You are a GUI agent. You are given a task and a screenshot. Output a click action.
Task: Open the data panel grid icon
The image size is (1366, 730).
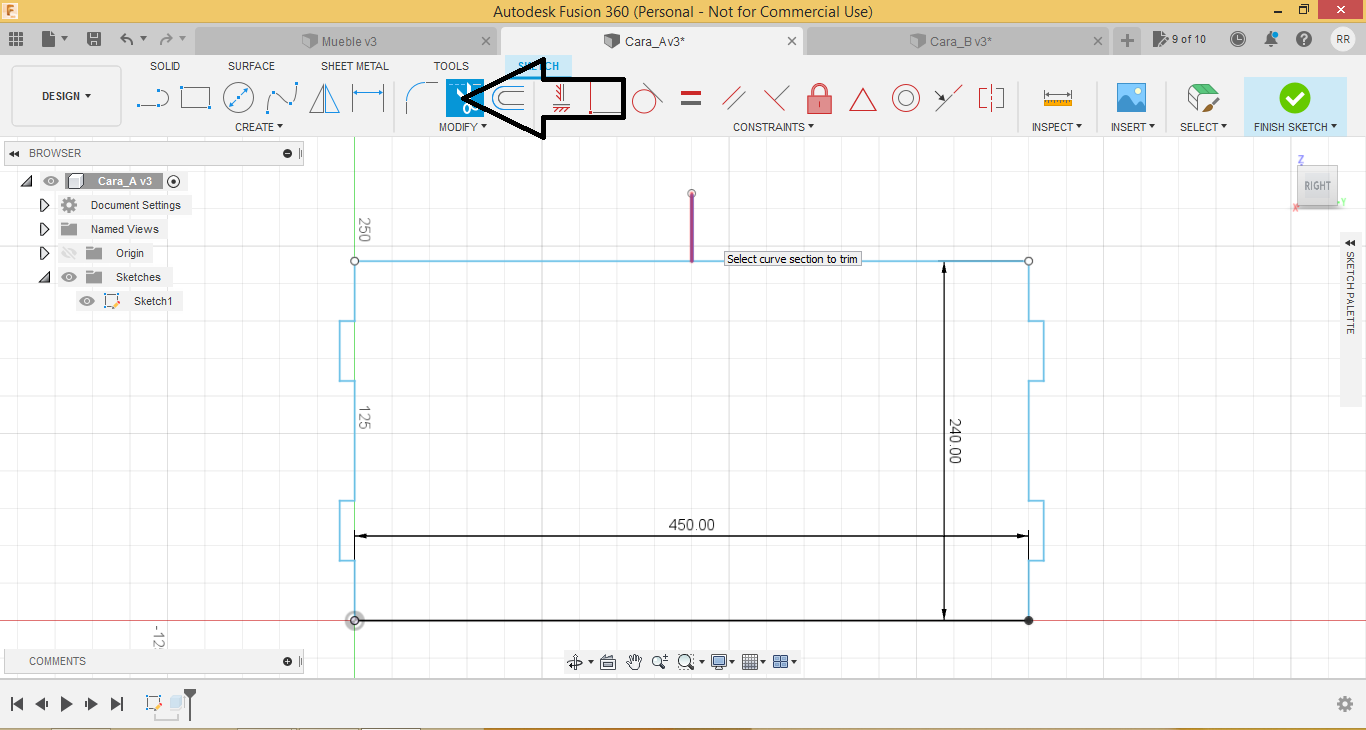point(15,39)
